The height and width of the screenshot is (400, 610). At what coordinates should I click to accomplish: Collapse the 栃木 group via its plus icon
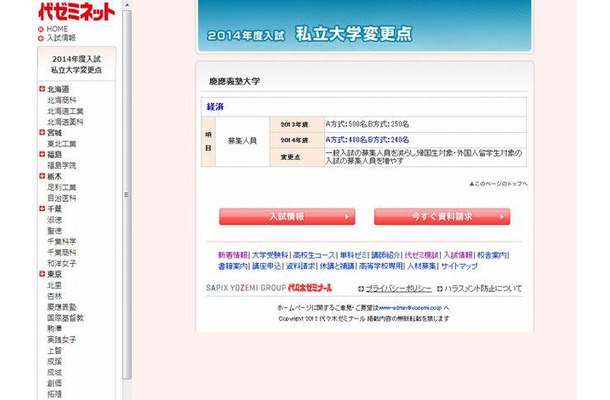click(42, 176)
